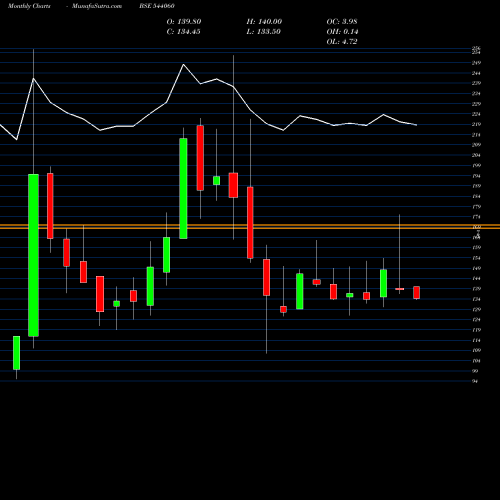This screenshot has width=500, height=500.
Task: Click the 149 price axis label
Action: point(476,268)
